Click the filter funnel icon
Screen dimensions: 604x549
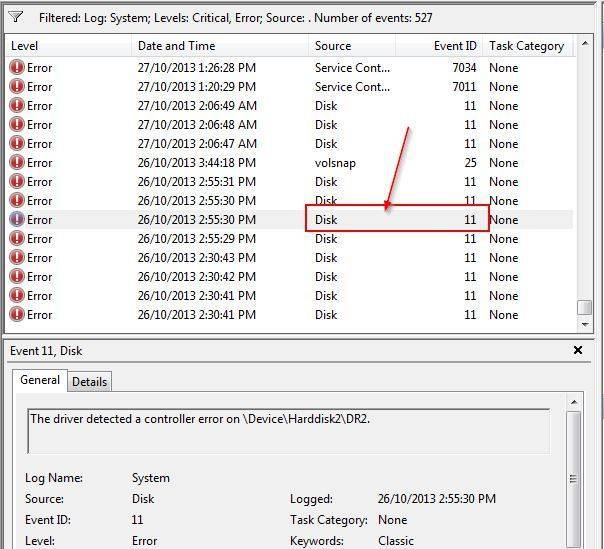coord(16,17)
